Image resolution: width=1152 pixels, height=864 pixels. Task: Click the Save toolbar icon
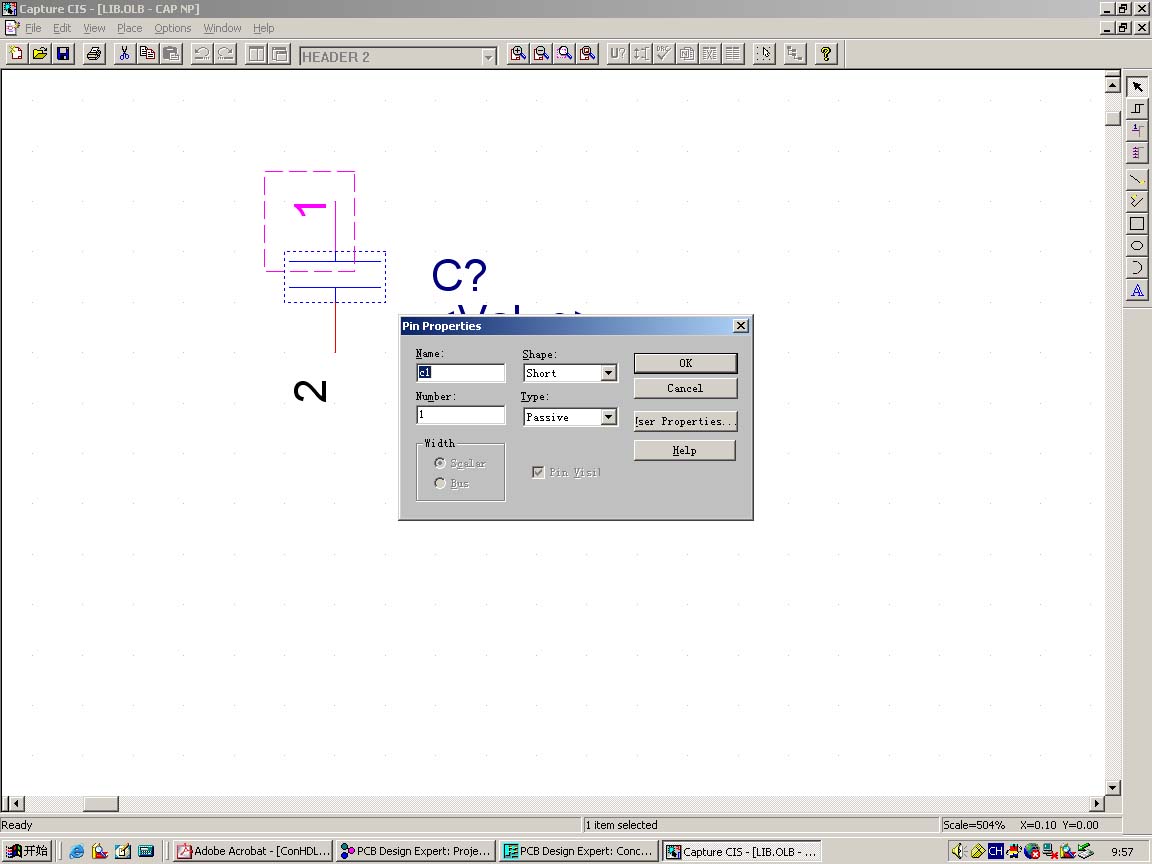point(63,54)
